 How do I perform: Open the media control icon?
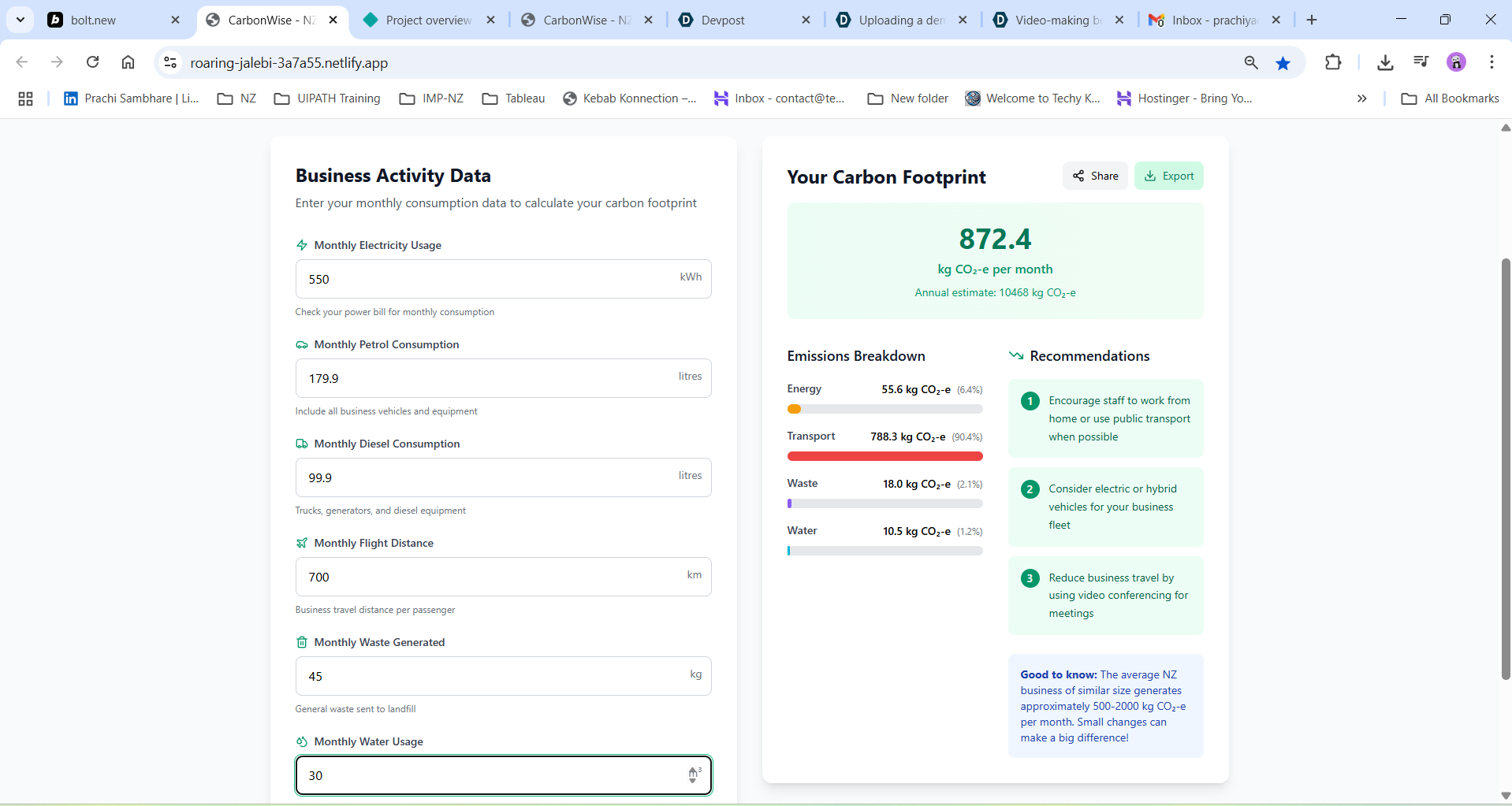coord(1421,62)
